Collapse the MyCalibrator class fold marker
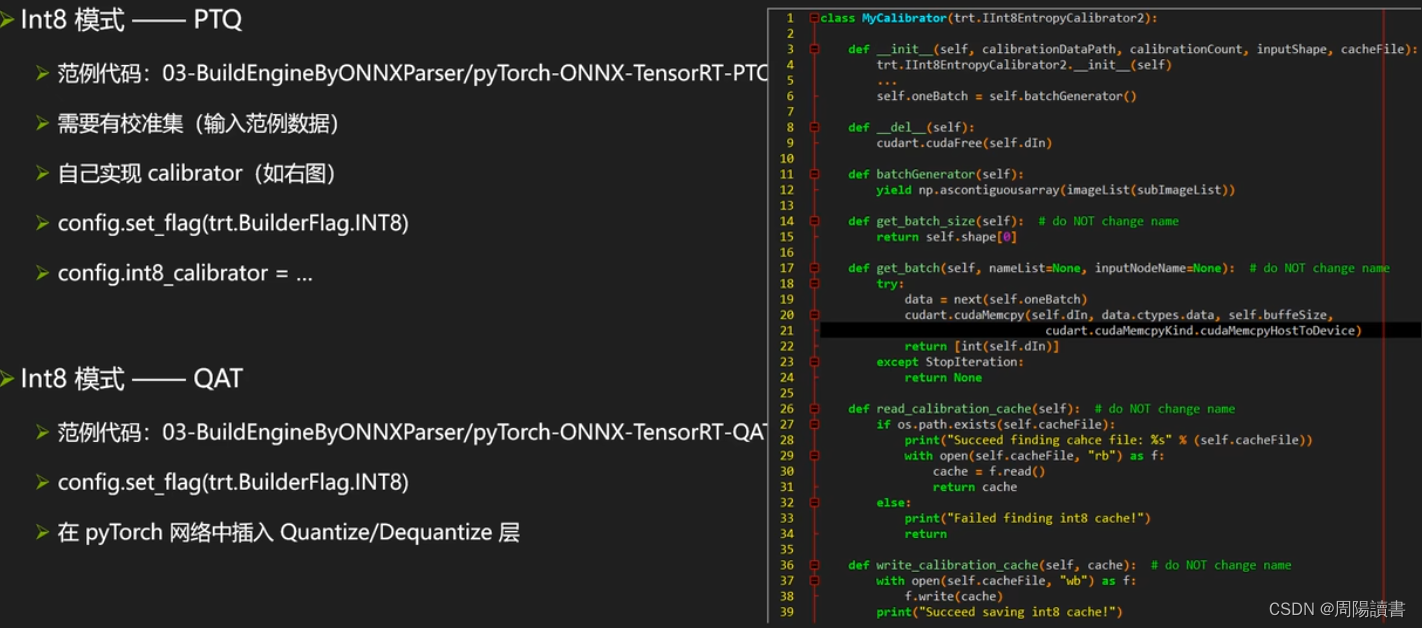 (814, 18)
